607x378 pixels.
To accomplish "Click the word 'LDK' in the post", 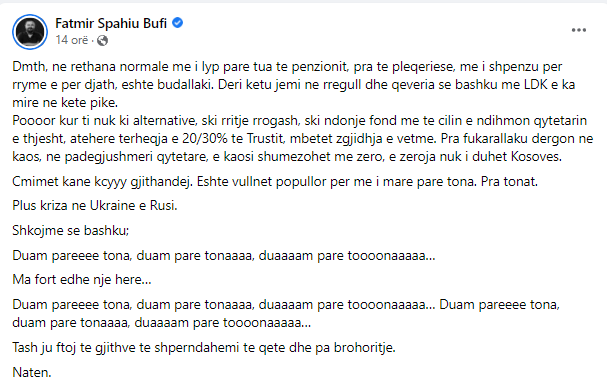I will point(536,84).
